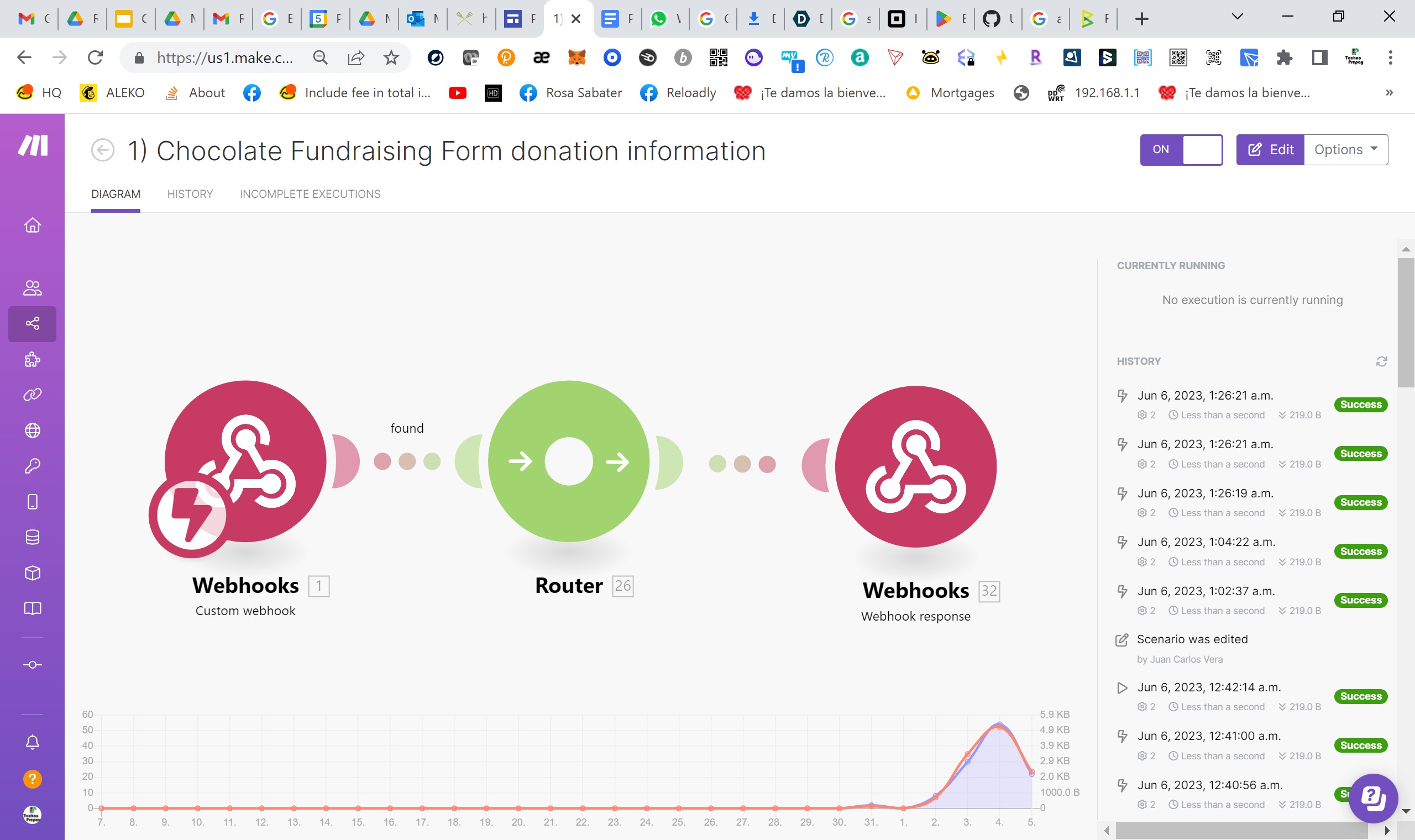Image resolution: width=1415 pixels, height=840 pixels.
Task: Refresh the execution History list
Action: 1381,361
